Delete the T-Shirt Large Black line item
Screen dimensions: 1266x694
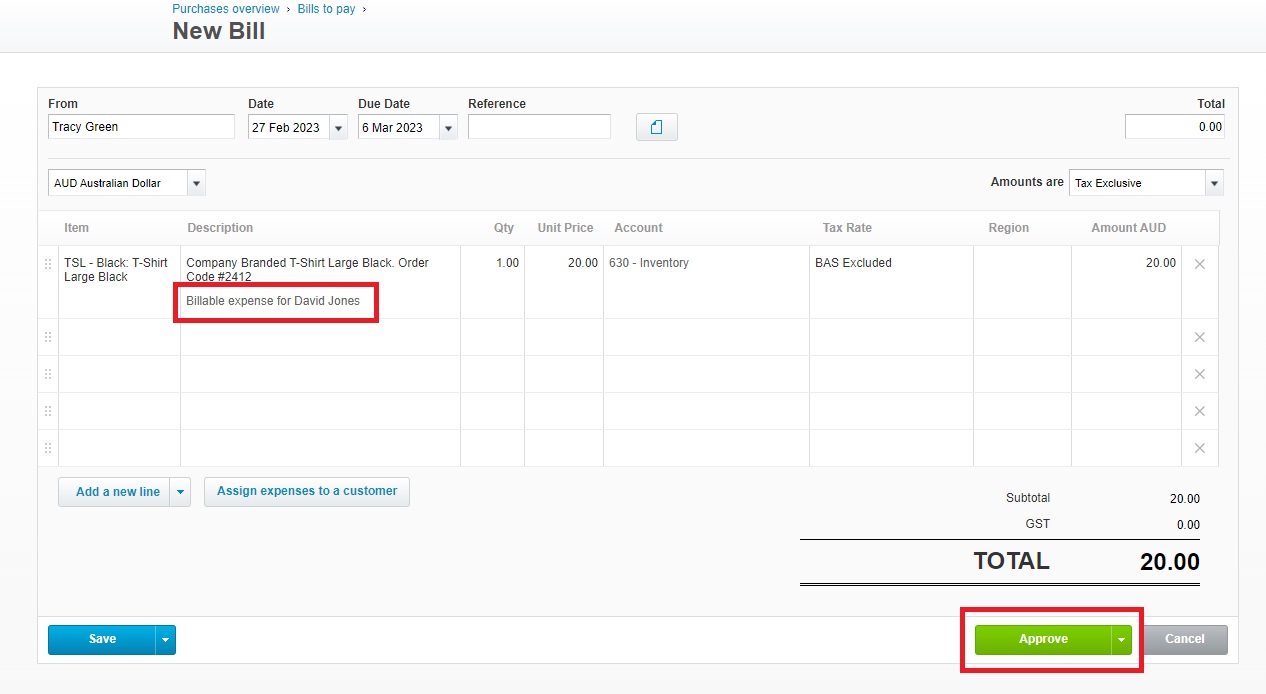click(x=1200, y=264)
